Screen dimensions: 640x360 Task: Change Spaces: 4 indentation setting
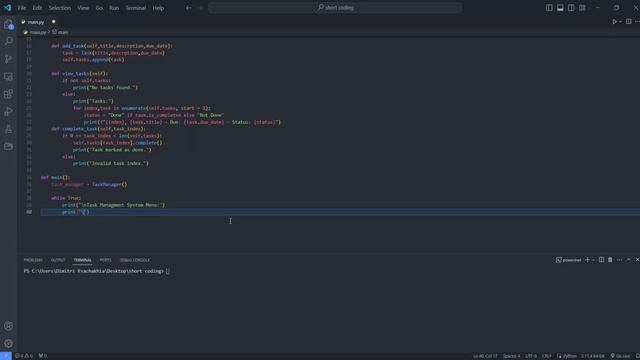511,356
